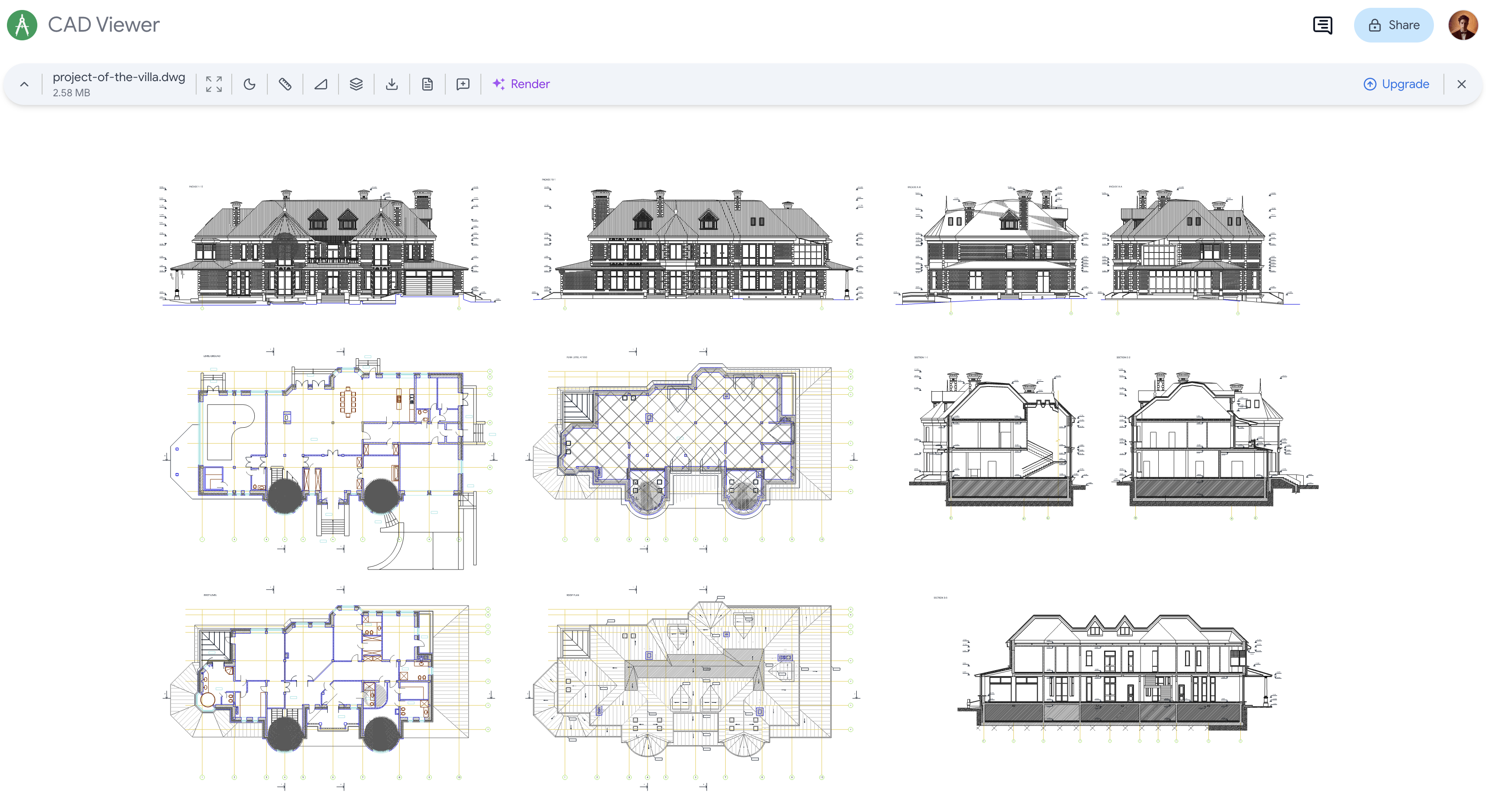Screen dimensions: 1486x812
Task: Enter fullscreen view mode
Action: (214, 84)
